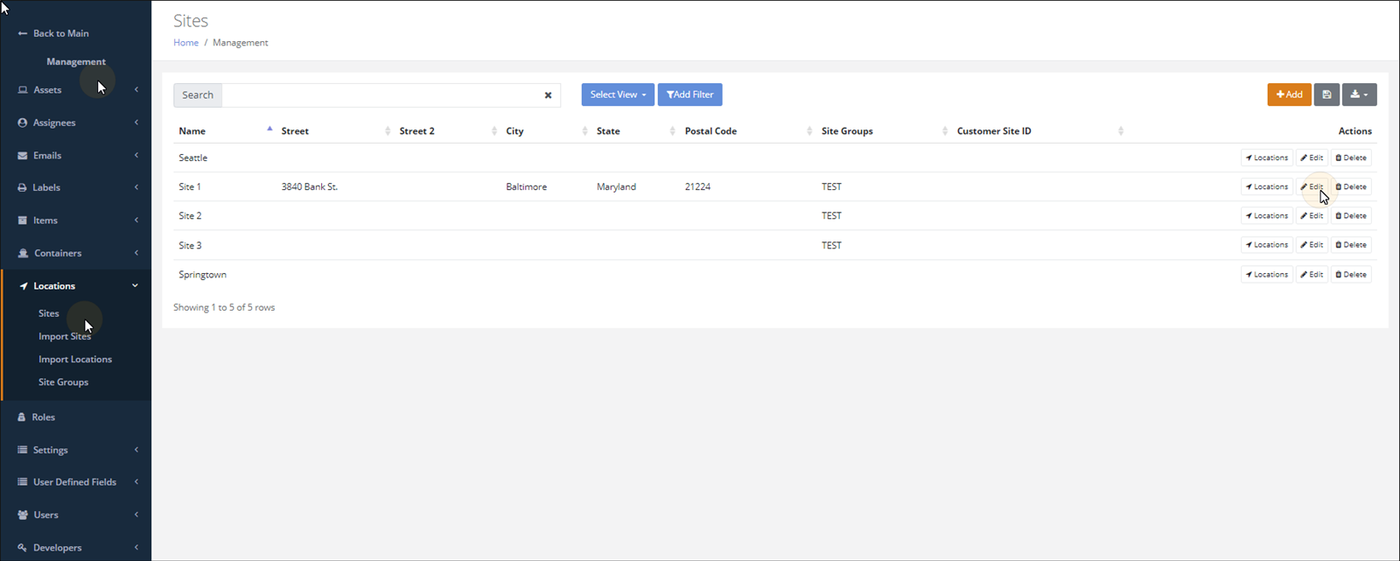Click the Labels printer icon
This screenshot has width=1400, height=561.
coord(23,188)
